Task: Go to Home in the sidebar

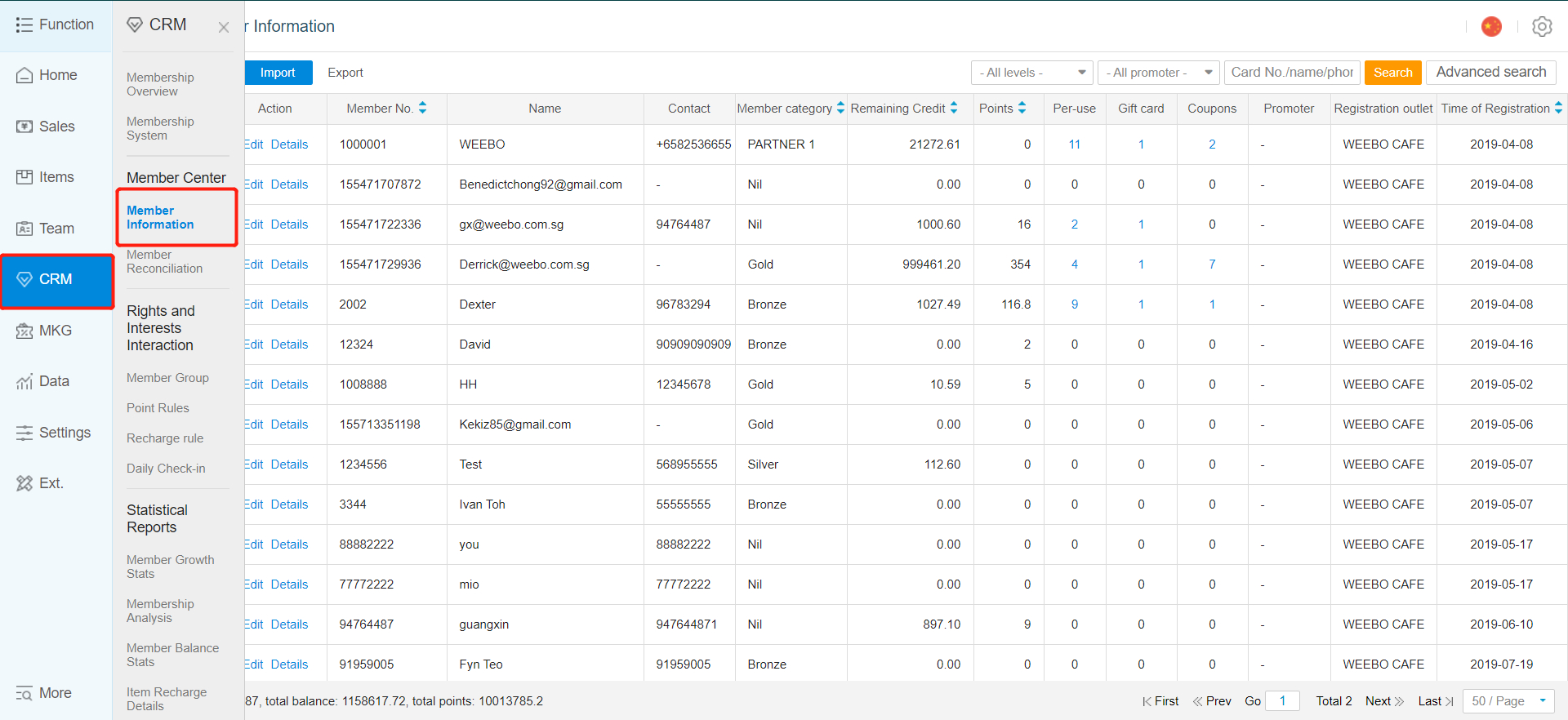Action: click(x=56, y=75)
